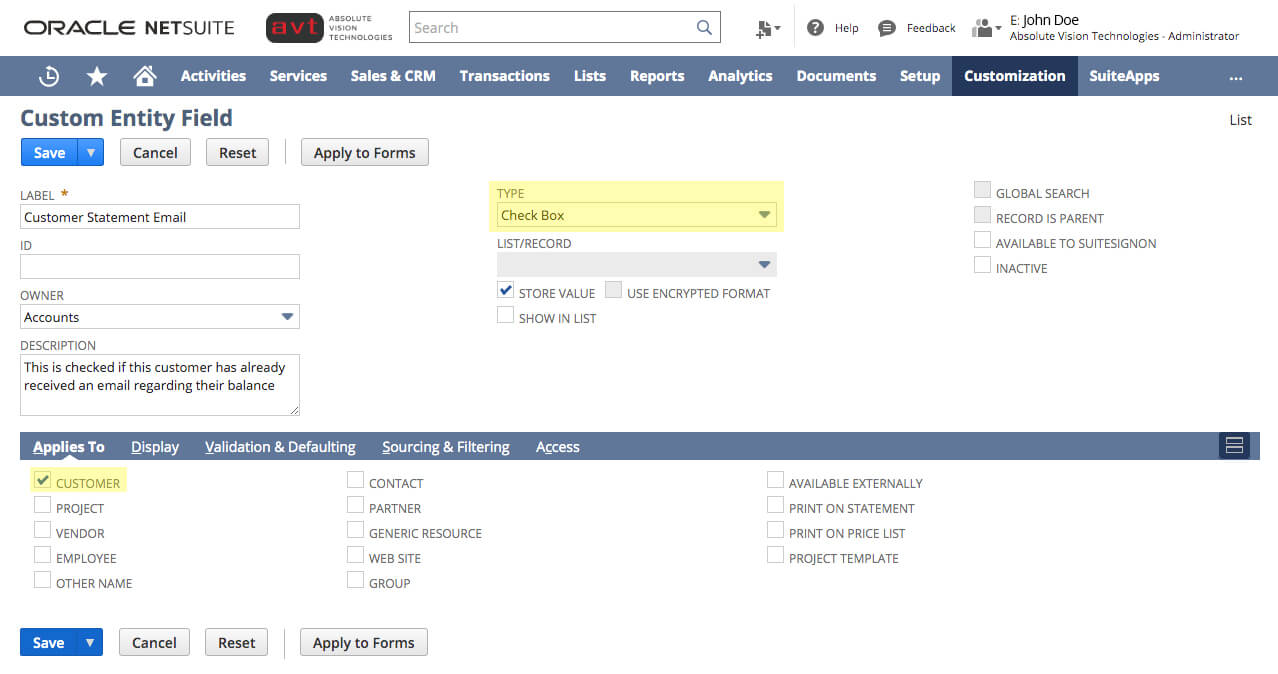The height and width of the screenshot is (674, 1278).
Task: Open the Recent Records clock icon
Action: click(48, 75)
